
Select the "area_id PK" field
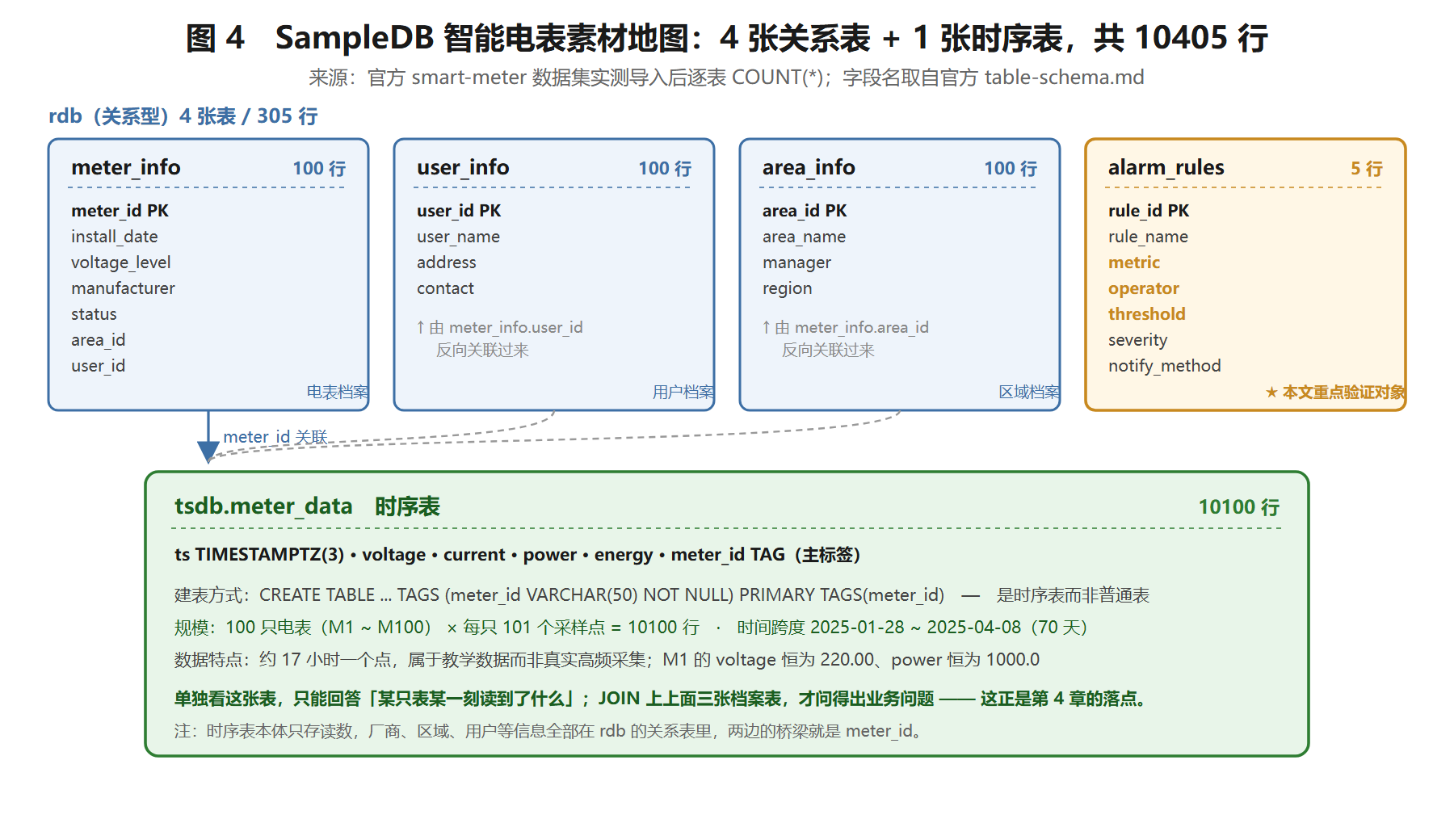(805, 211)
